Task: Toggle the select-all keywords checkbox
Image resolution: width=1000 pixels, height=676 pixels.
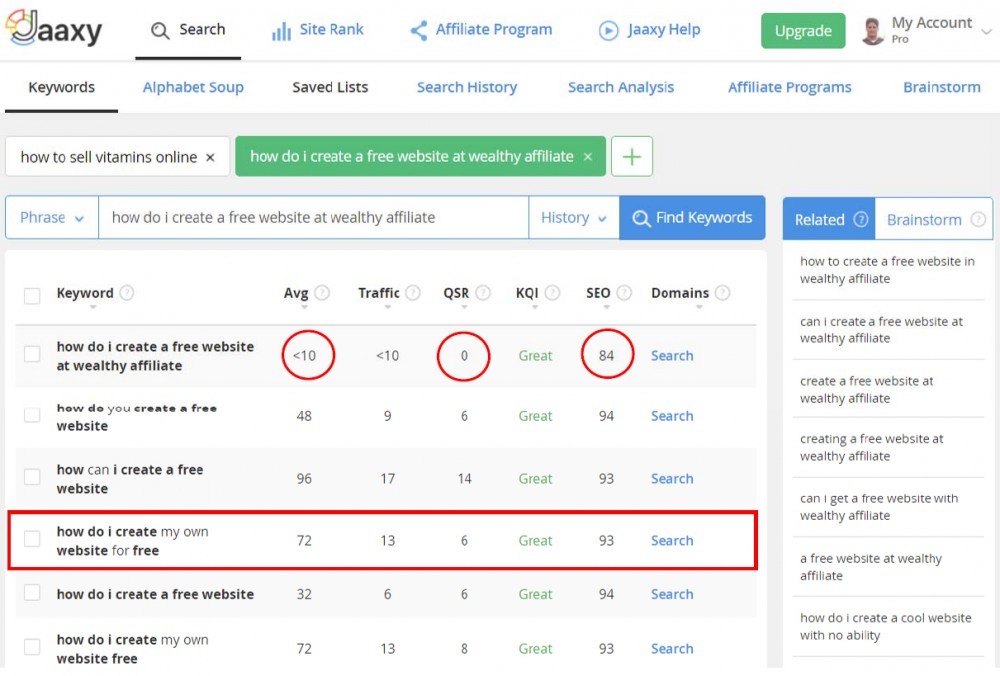Action: pos(32,295)
